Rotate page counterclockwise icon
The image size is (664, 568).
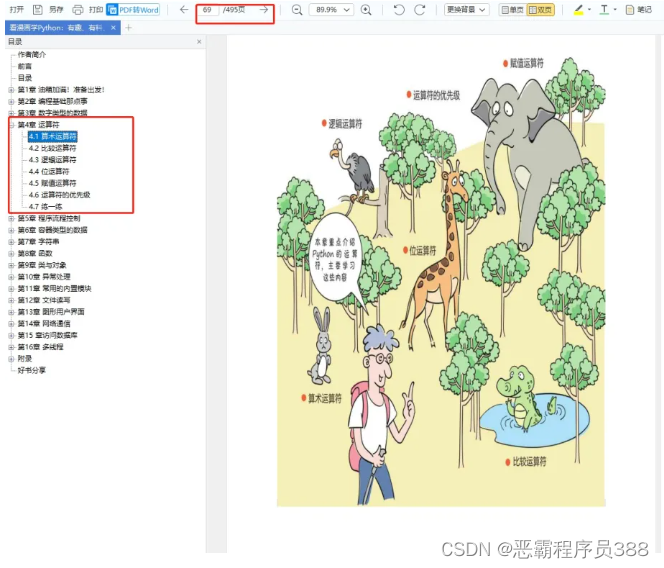[399, 9]
